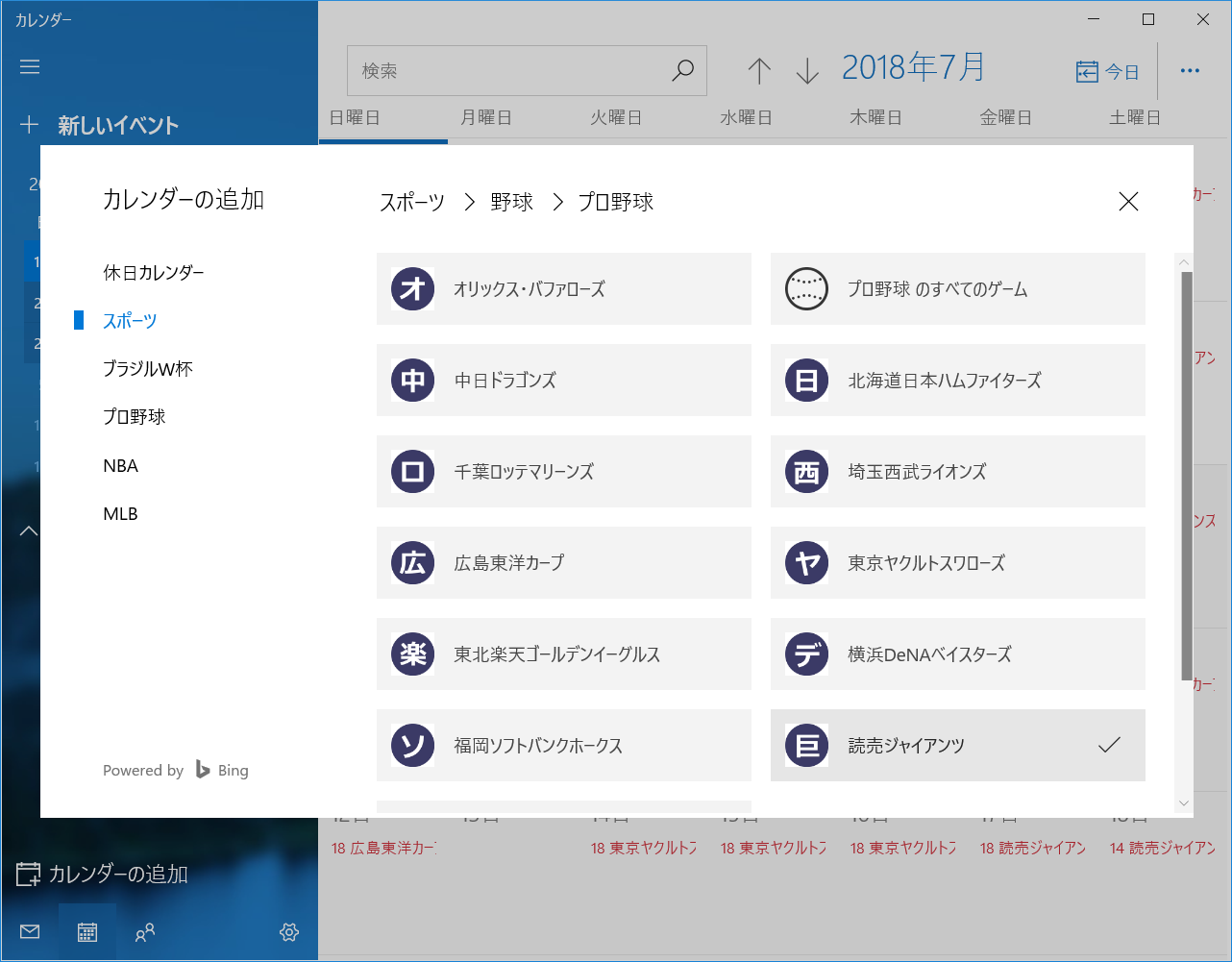Select the Orix Buffaloes team icon
Screen dimensions: 1232x962
411,288
